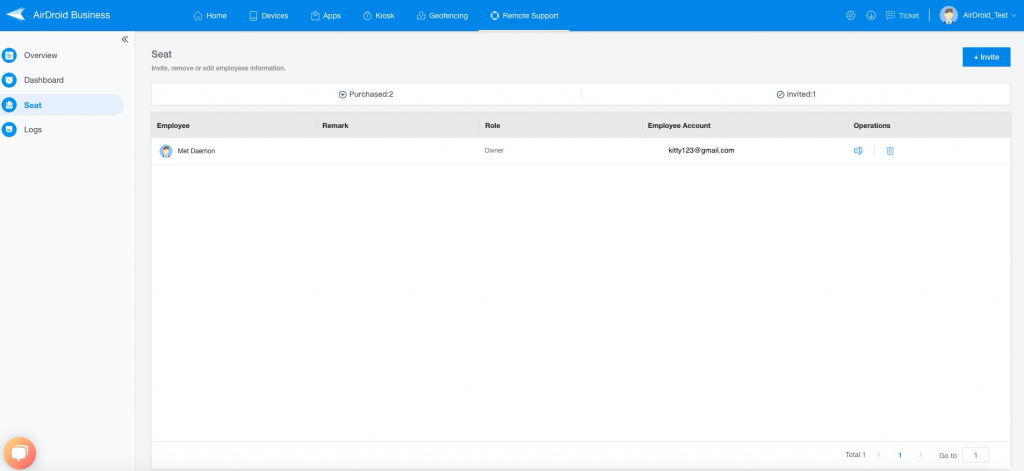Image resolution: width=1024 pixels, height=471 pixels.
Task: Click Met Daemon's avatar thumbnail
Action: point(166,151)
